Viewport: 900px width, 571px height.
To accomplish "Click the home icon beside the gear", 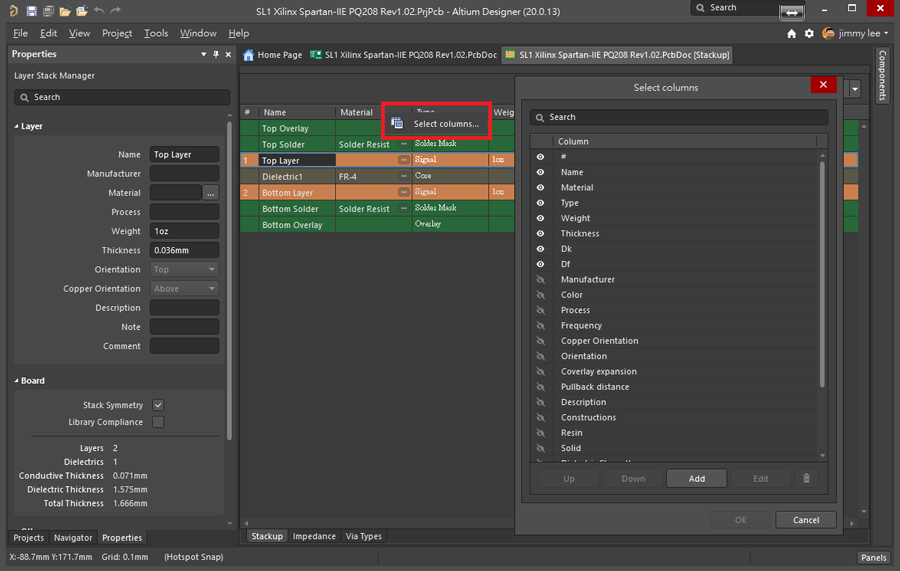I will (x=792, y=33).
